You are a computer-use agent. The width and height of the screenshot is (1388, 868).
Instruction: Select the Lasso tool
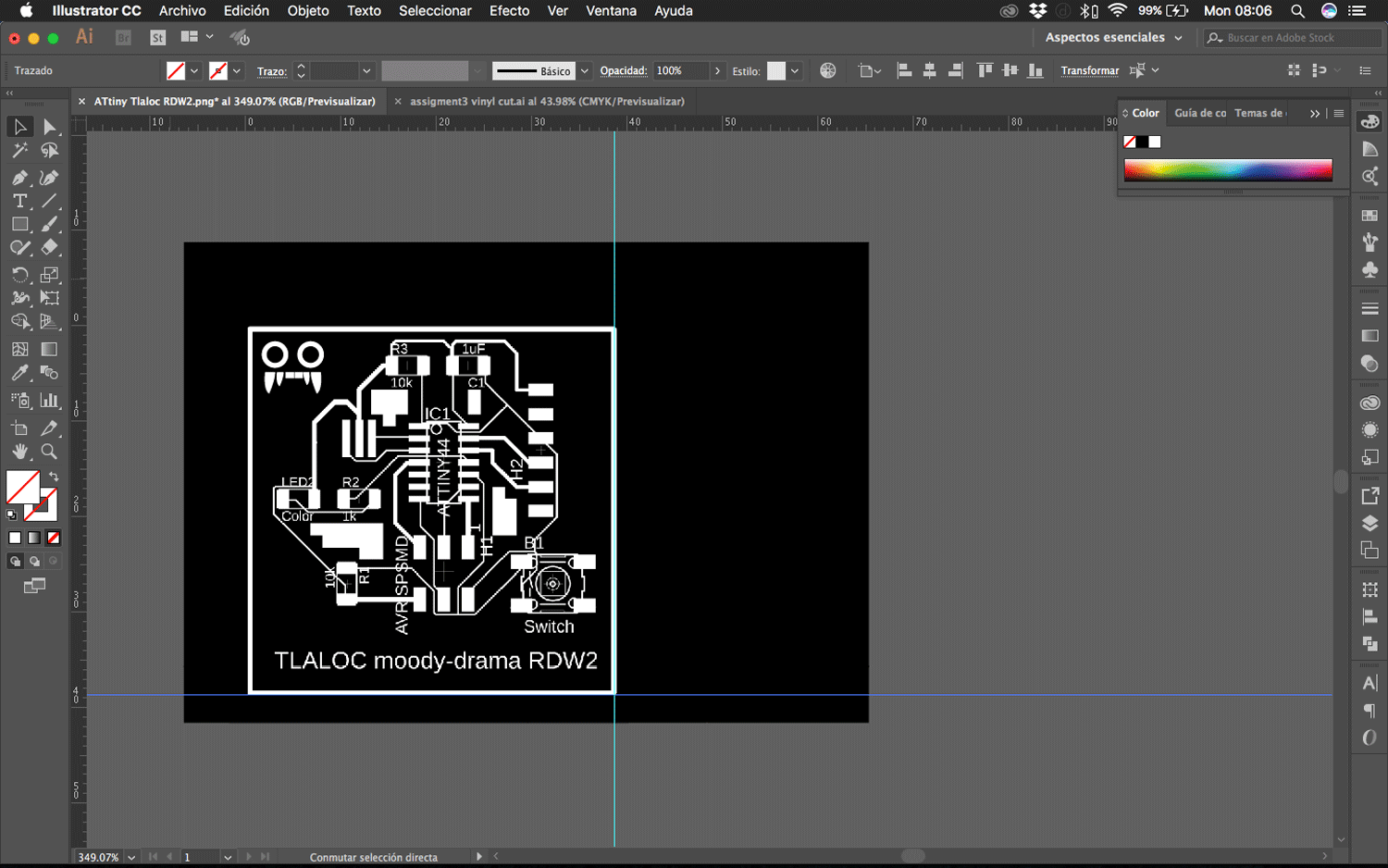click(50, 150)
